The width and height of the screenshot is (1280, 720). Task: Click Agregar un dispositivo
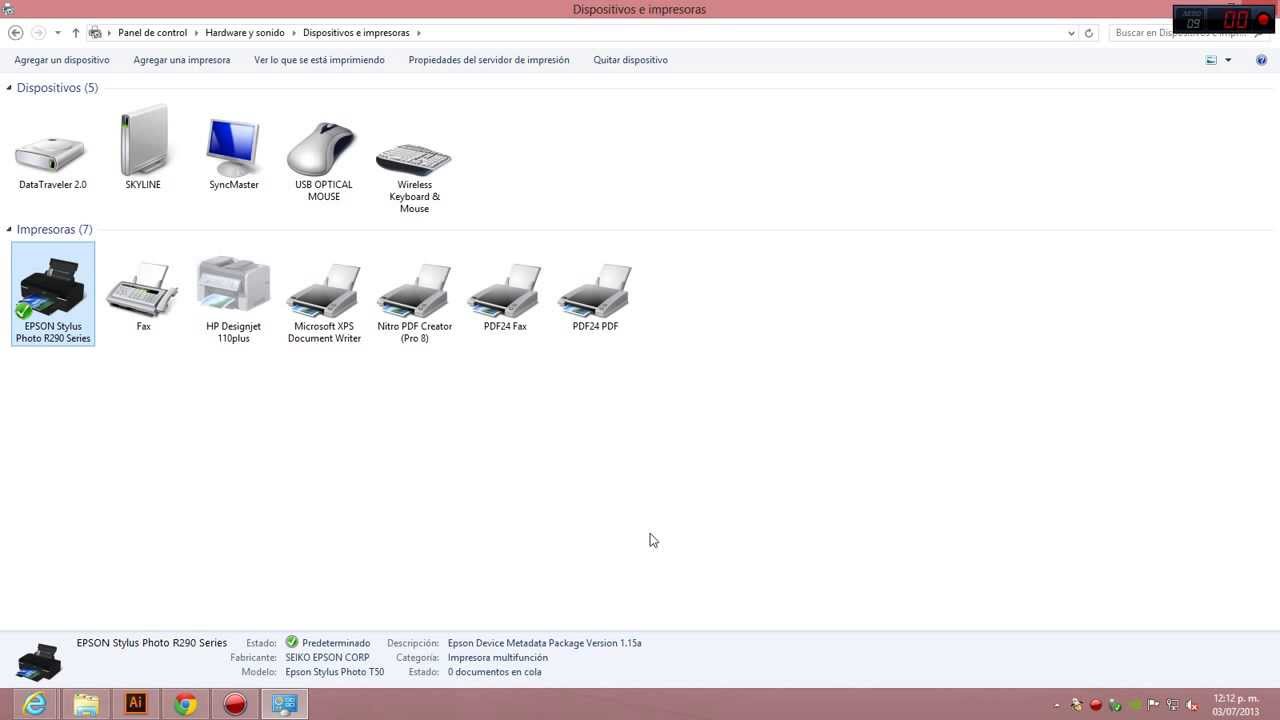pos(62,60)
